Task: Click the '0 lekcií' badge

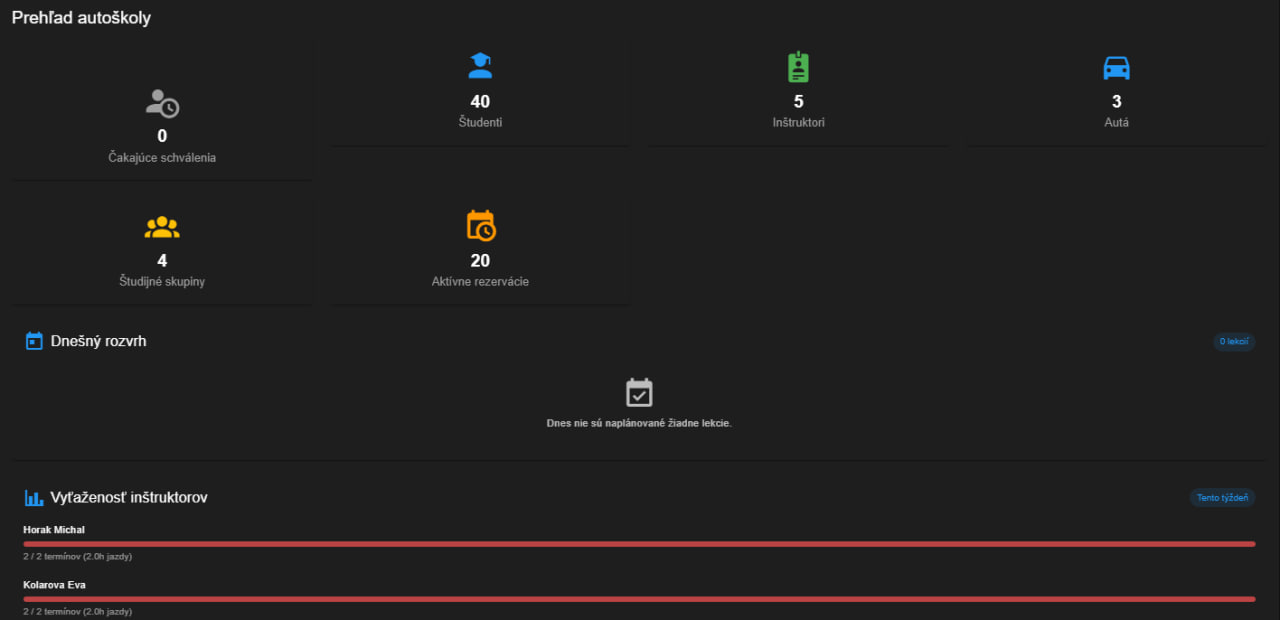Action: pos(1234,342)
